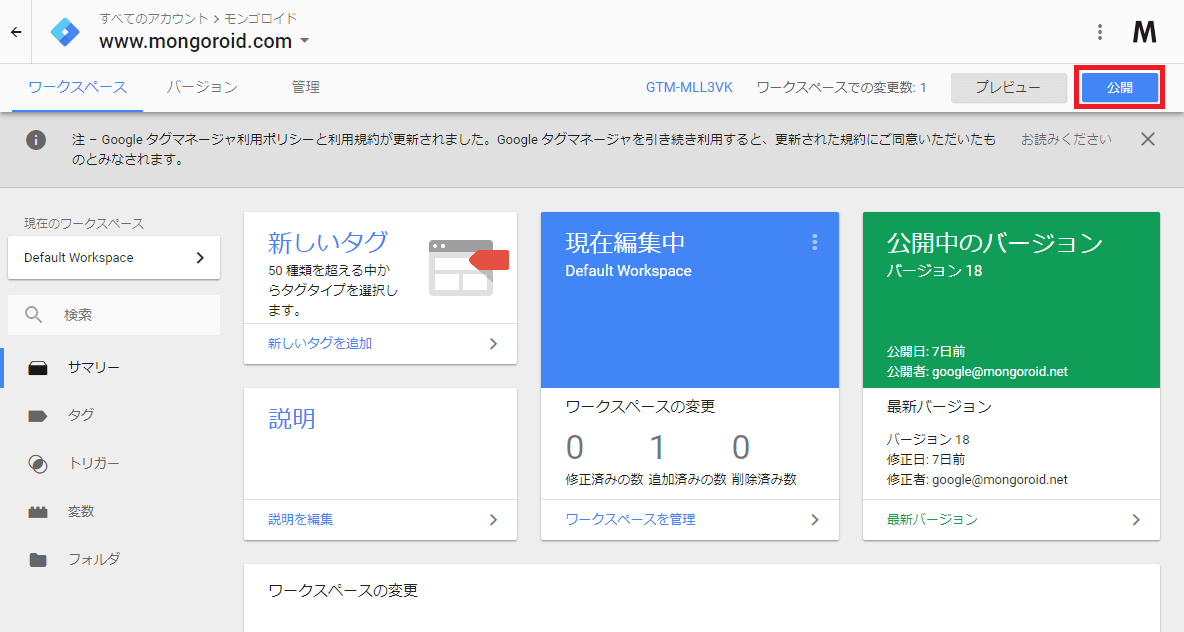Viewport: 1184px width, 632px height.
Task: Click the 説明を編集 link
Action: tap(301, 519)
